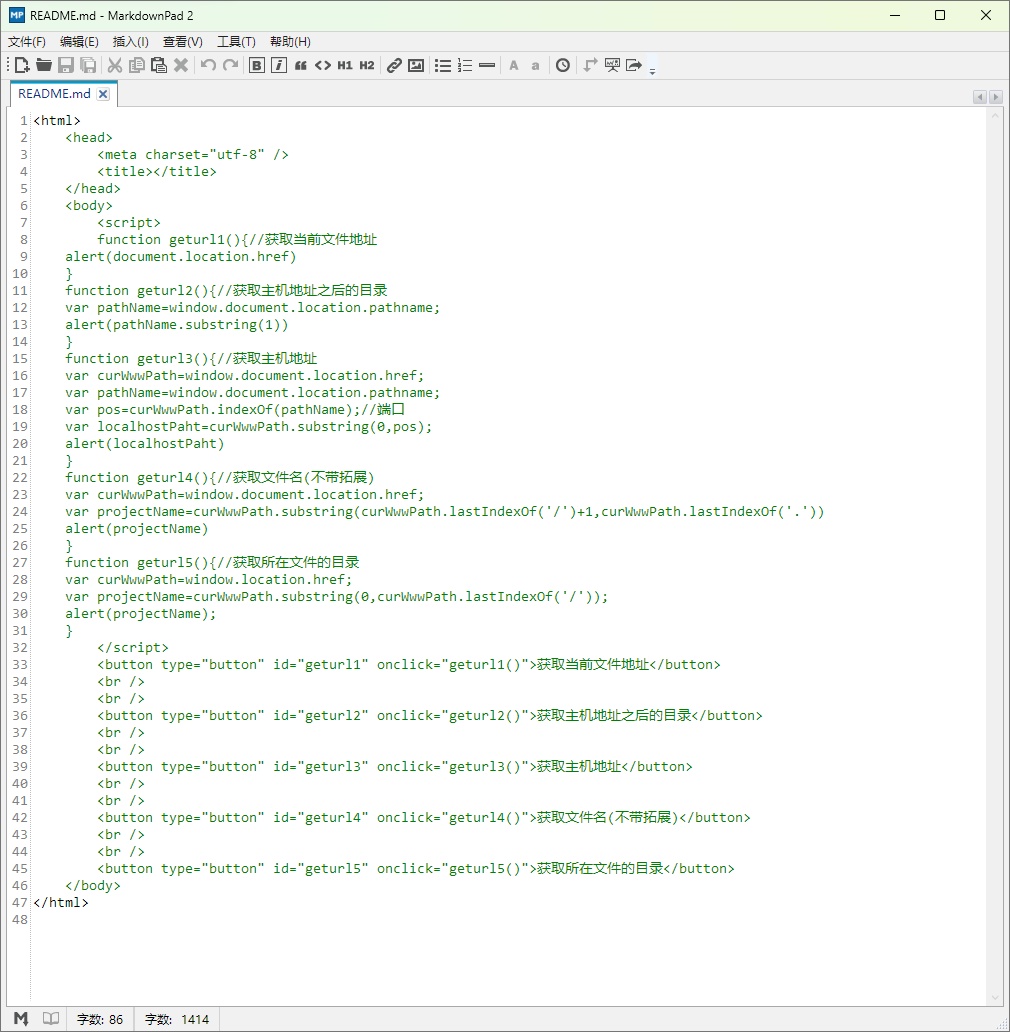This screenshot has width=1010, height=1032.
Task: Click the closing </body> tag line
Action: click(93, 885)
